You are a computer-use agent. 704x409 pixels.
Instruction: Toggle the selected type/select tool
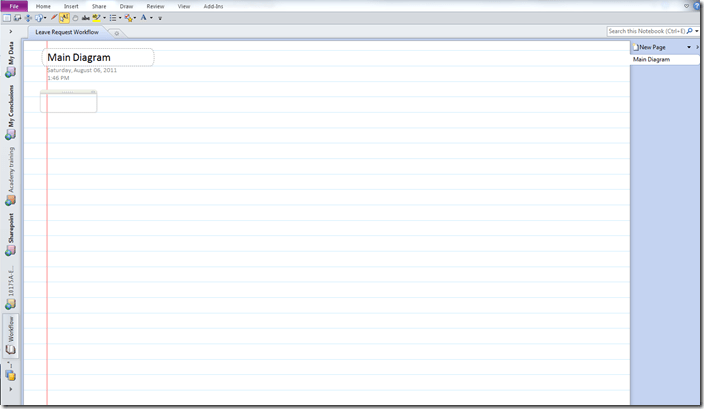64,18
